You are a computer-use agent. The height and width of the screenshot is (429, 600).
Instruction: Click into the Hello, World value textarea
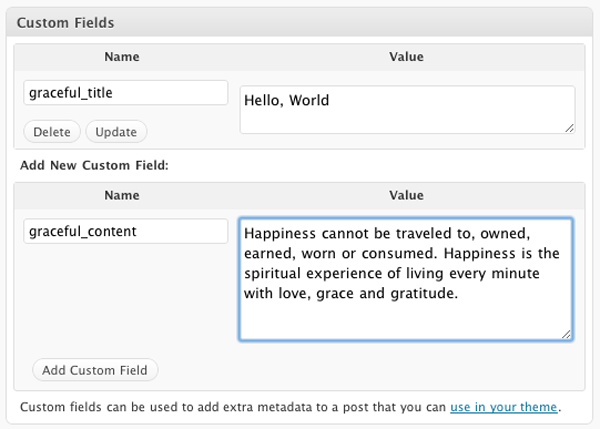click(x=407, y=109)
